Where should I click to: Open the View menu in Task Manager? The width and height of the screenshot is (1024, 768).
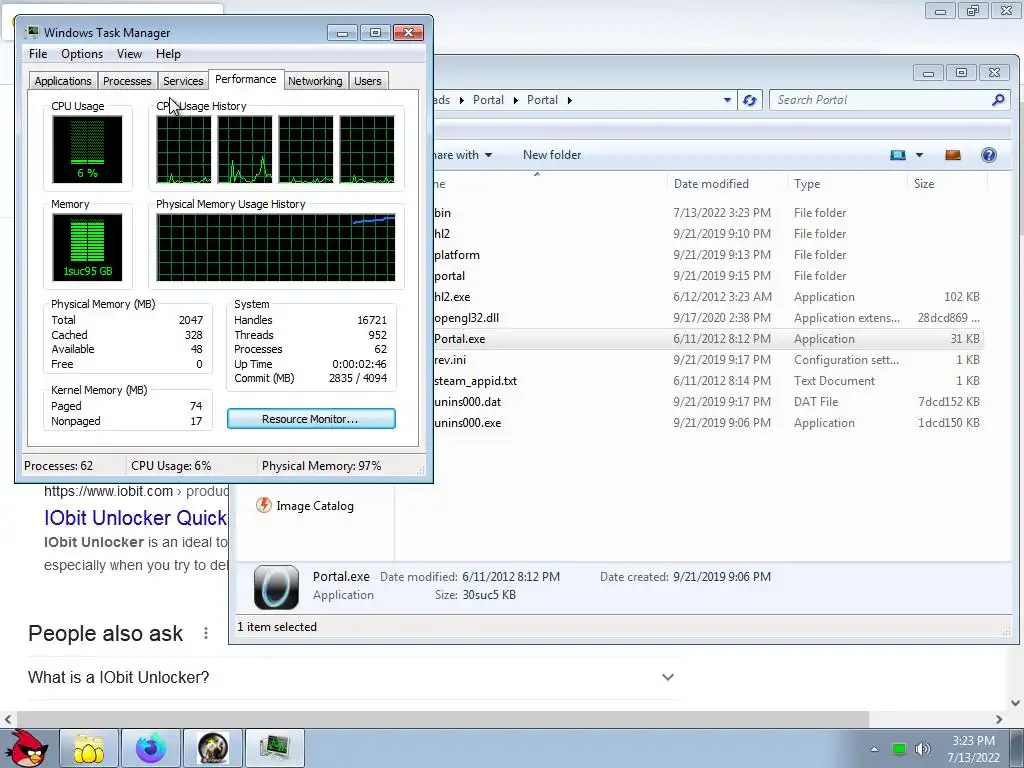pyautogui.click(x=129, y=54)
